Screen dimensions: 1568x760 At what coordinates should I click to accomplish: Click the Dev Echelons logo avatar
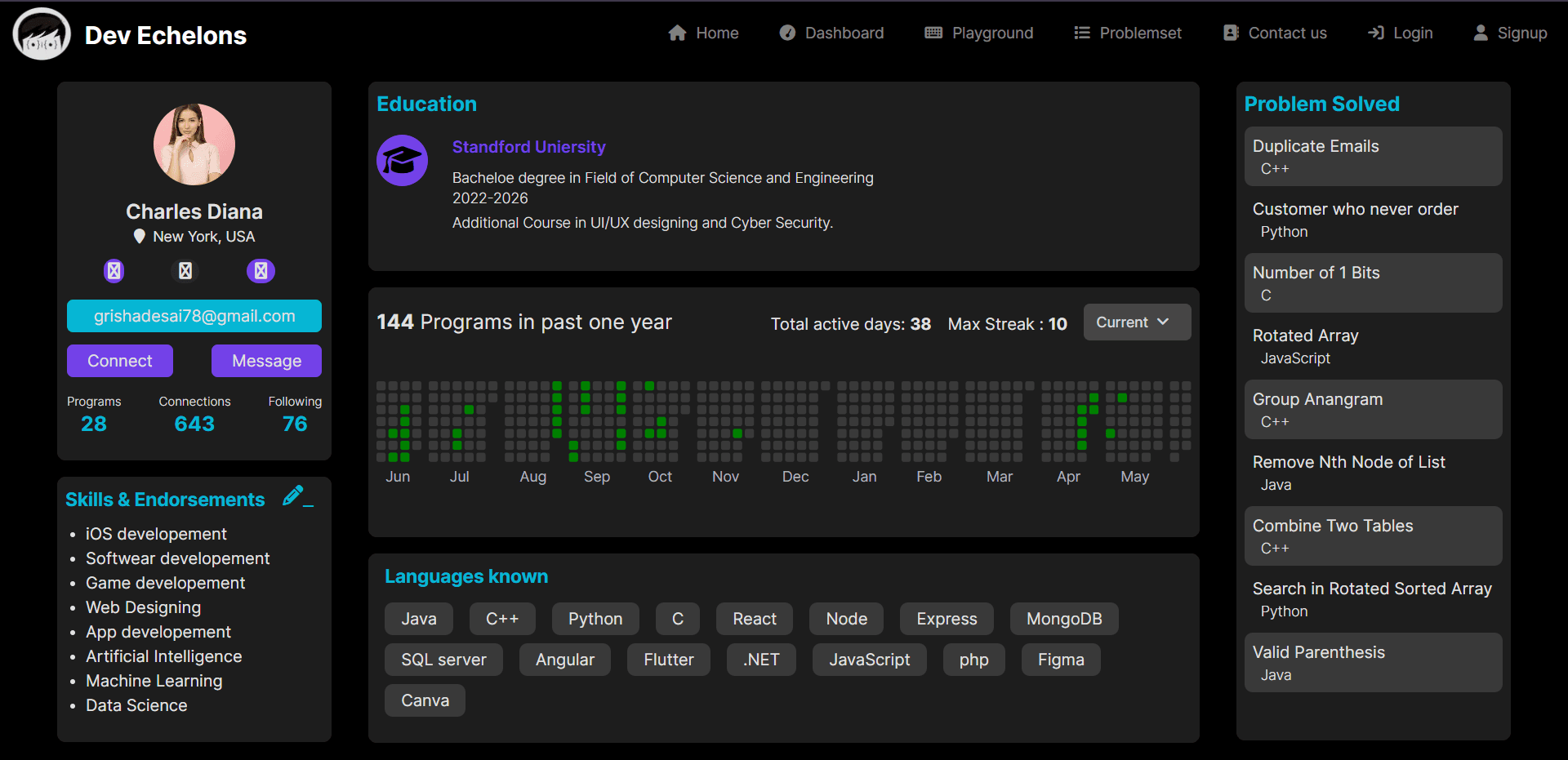[42, 34]
